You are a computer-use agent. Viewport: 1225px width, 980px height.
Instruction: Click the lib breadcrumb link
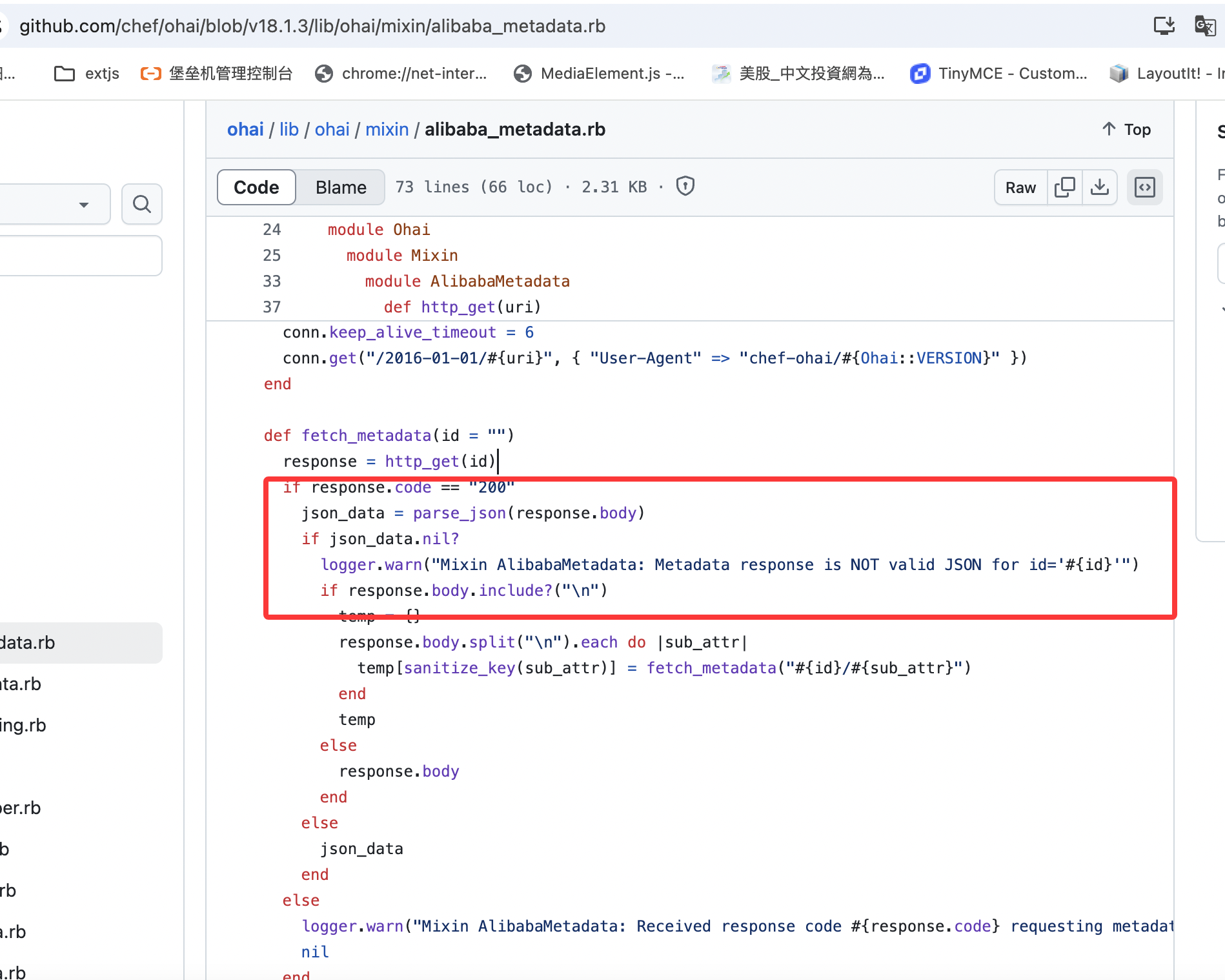[289, 130]
